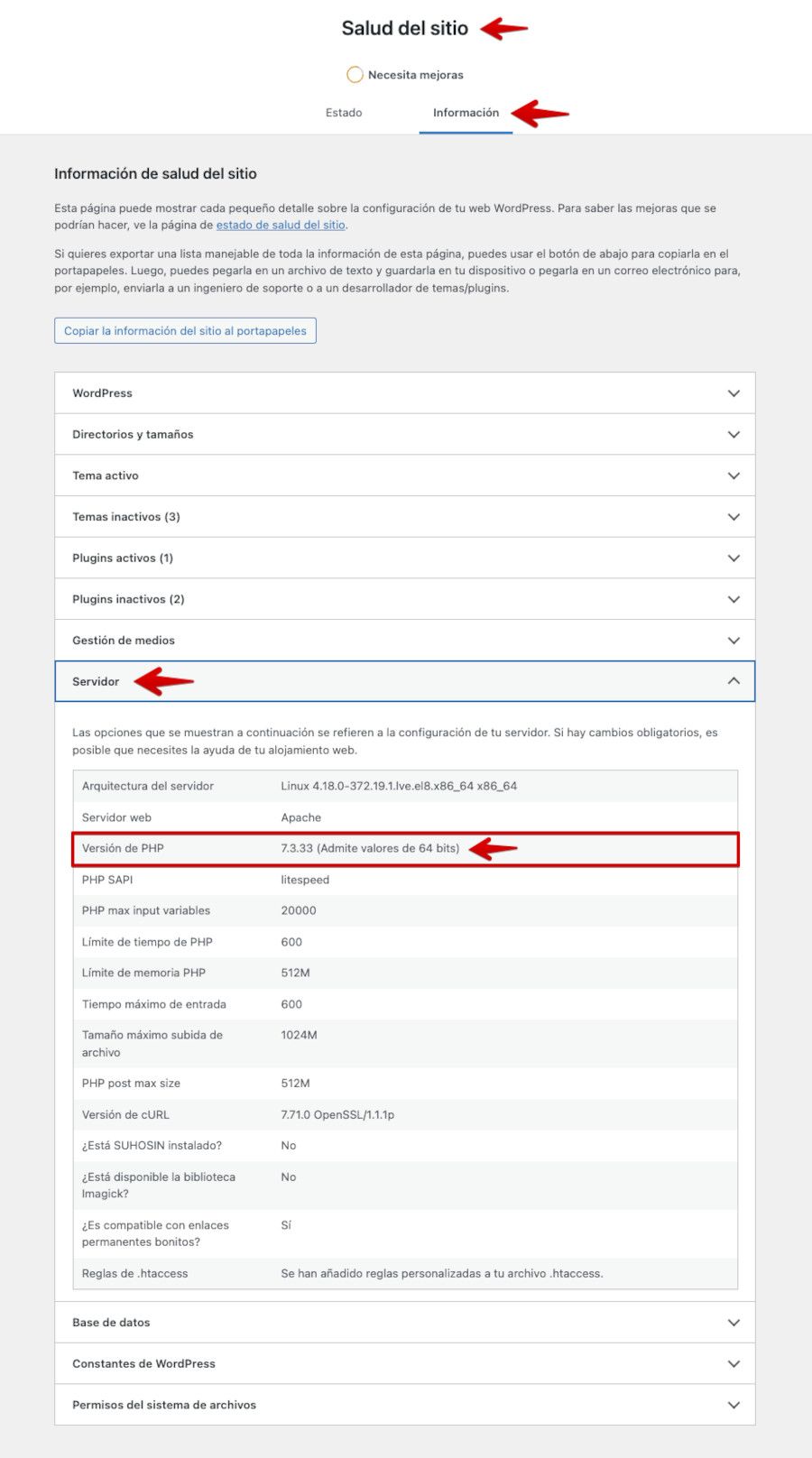This screenshot has width=812, height=1458.
Task: Click the 'Servidor' section title
Action: [x=96, y=681]
